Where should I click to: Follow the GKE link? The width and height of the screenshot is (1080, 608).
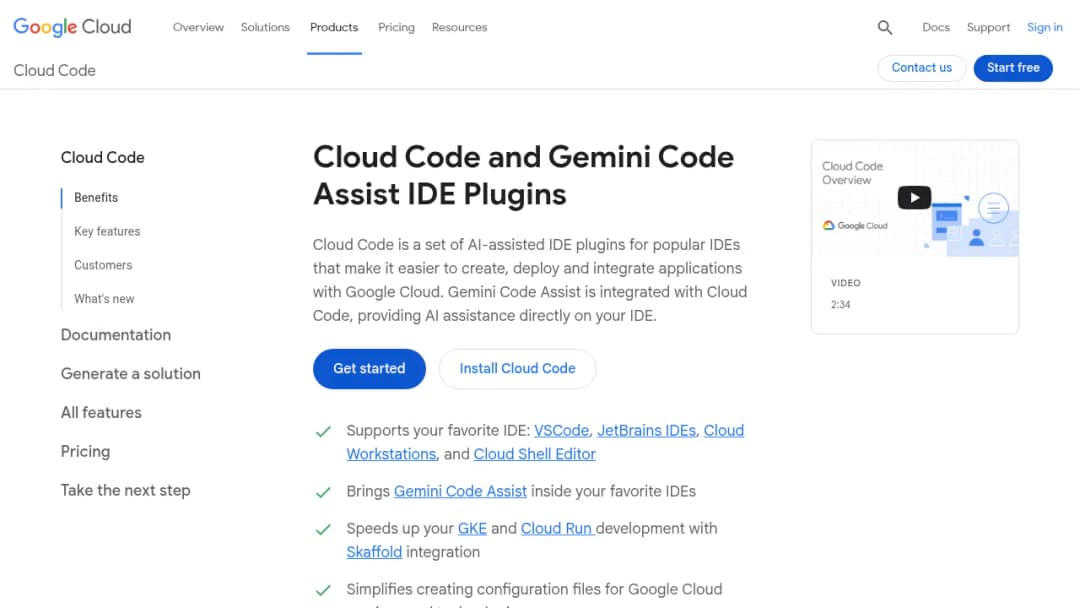click(472, 529)
